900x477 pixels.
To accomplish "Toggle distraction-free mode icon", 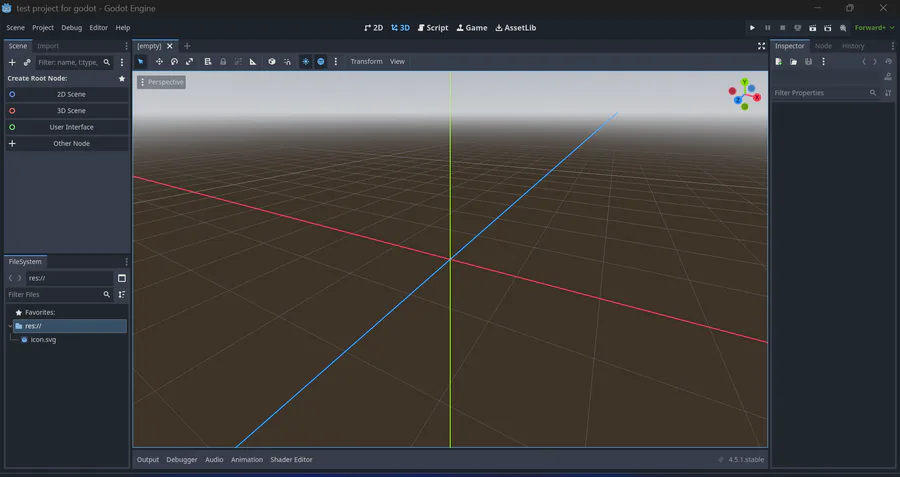I will click(761, 46).
